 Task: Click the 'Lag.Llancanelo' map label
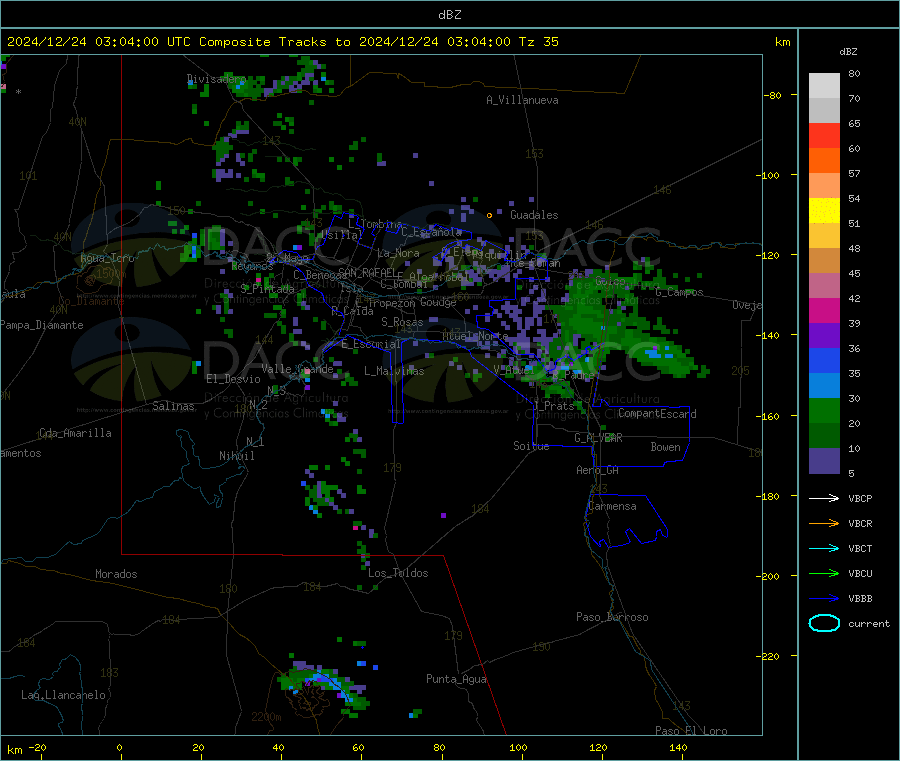[x=63, y=695]
